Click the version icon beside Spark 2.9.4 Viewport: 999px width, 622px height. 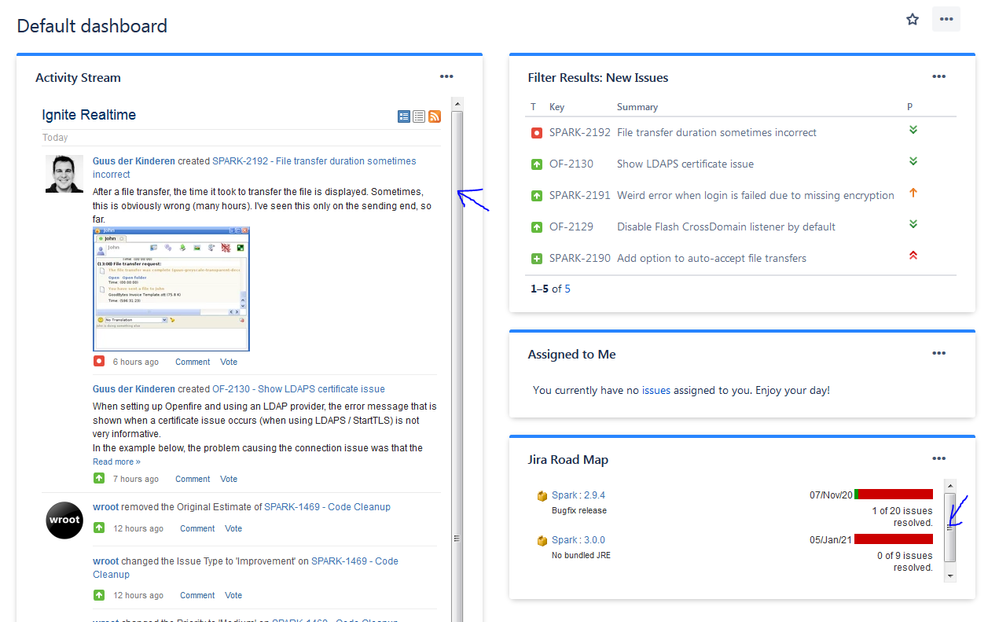(542, 496)
